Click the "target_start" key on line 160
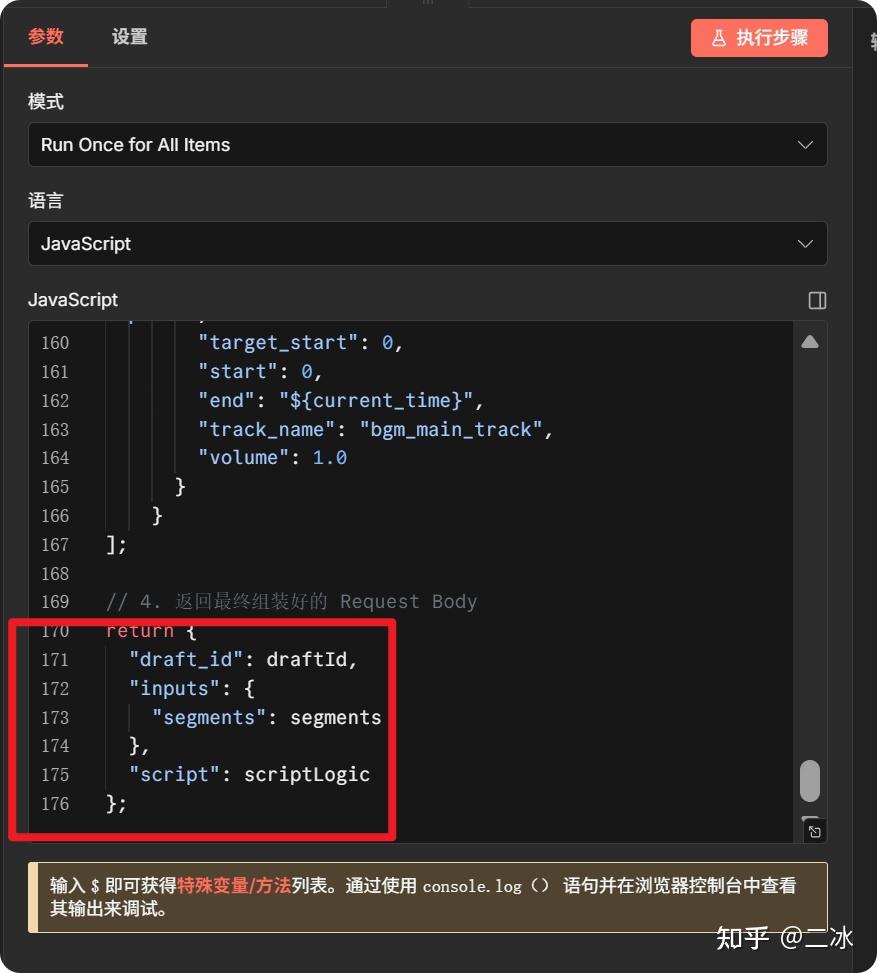877x973 pixels. [x=277, y=343]
